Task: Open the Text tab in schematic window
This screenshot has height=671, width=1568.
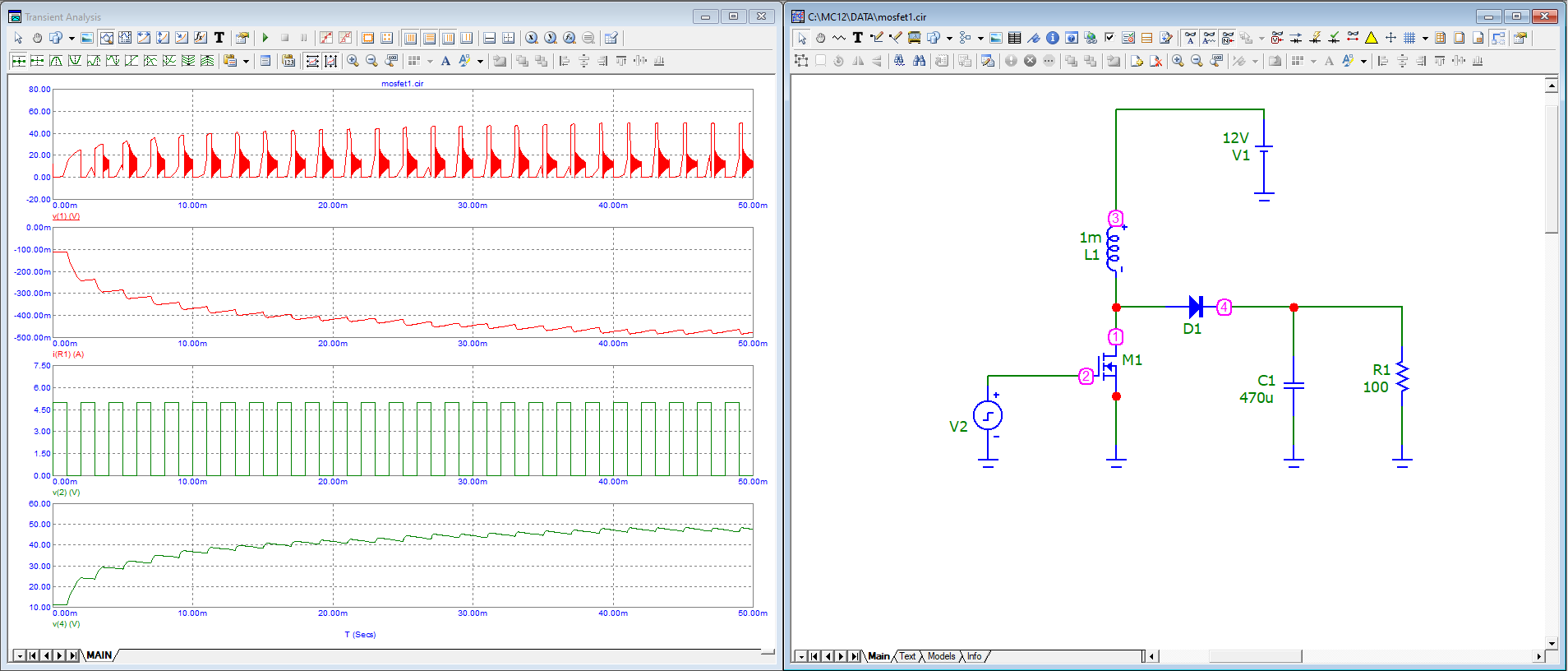Action: pyautogui.click(x=907, y=656)
